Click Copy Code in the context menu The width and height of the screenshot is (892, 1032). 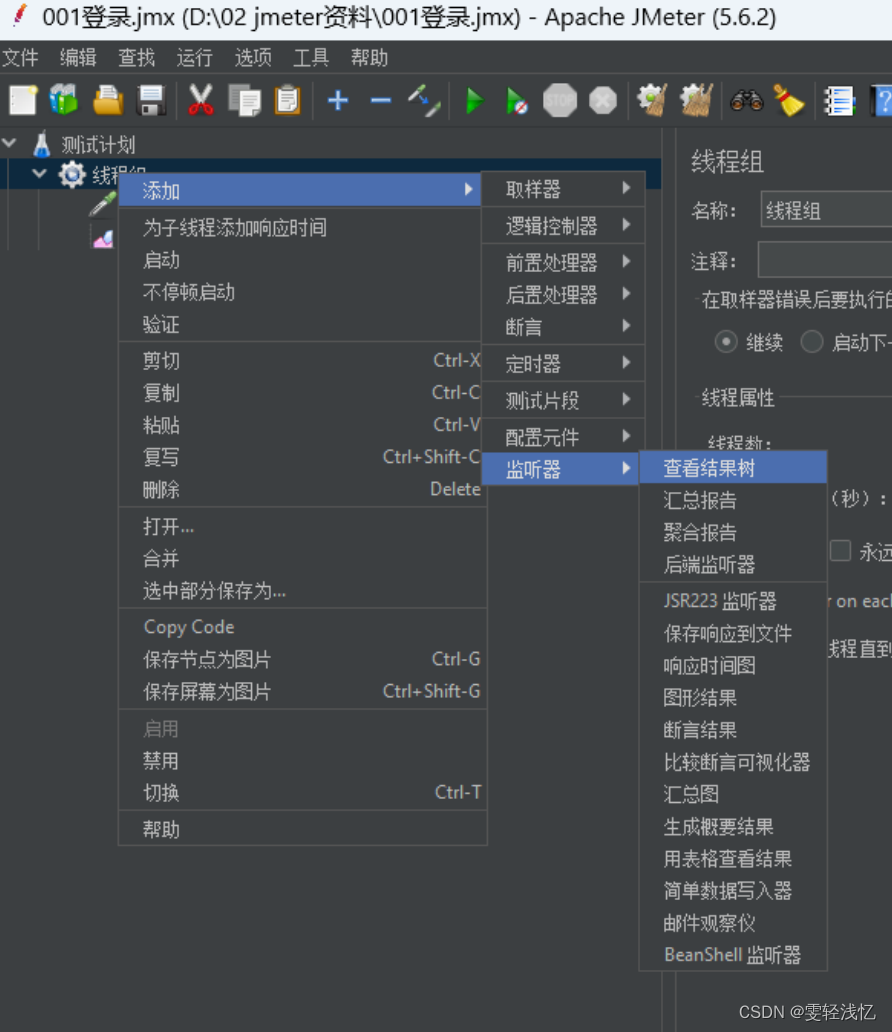(x=189, y=627)
